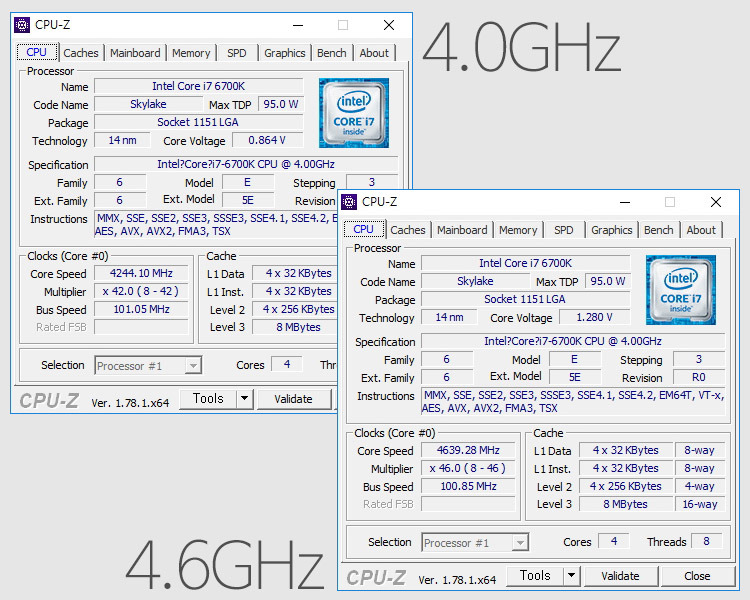
Task: Open Caches tab in front CPU-Z window
Action: point(408,230)
